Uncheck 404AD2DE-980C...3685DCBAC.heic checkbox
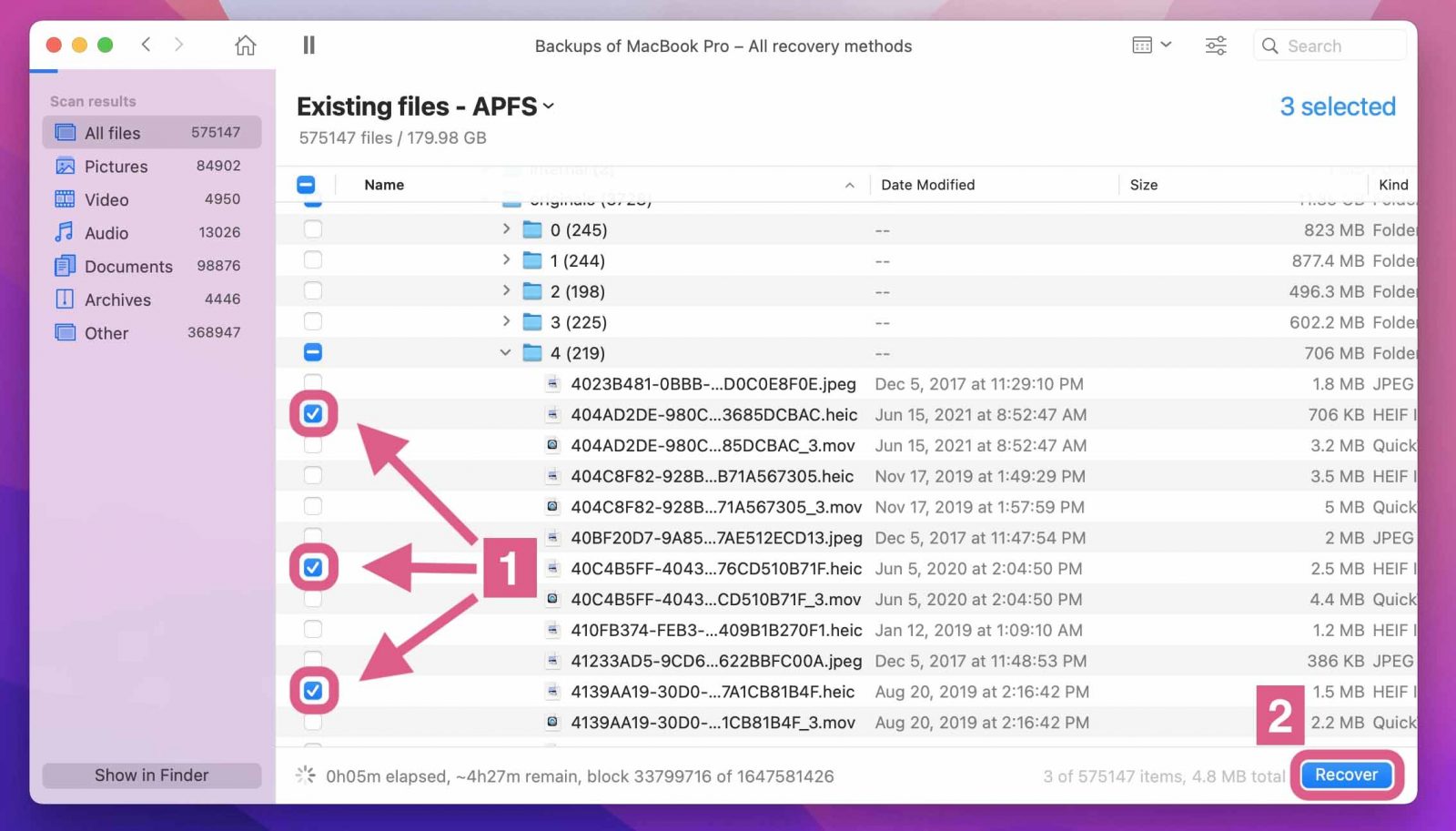This screenshot has width=1456, height=831. pyautogui.click(x=312, y=414)
